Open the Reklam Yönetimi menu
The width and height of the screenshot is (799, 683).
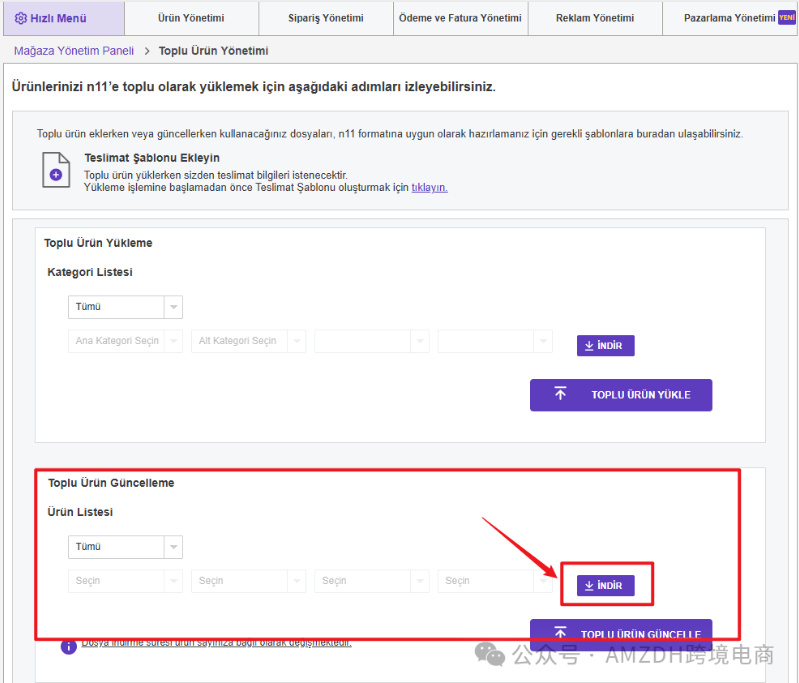pos(595,18)
